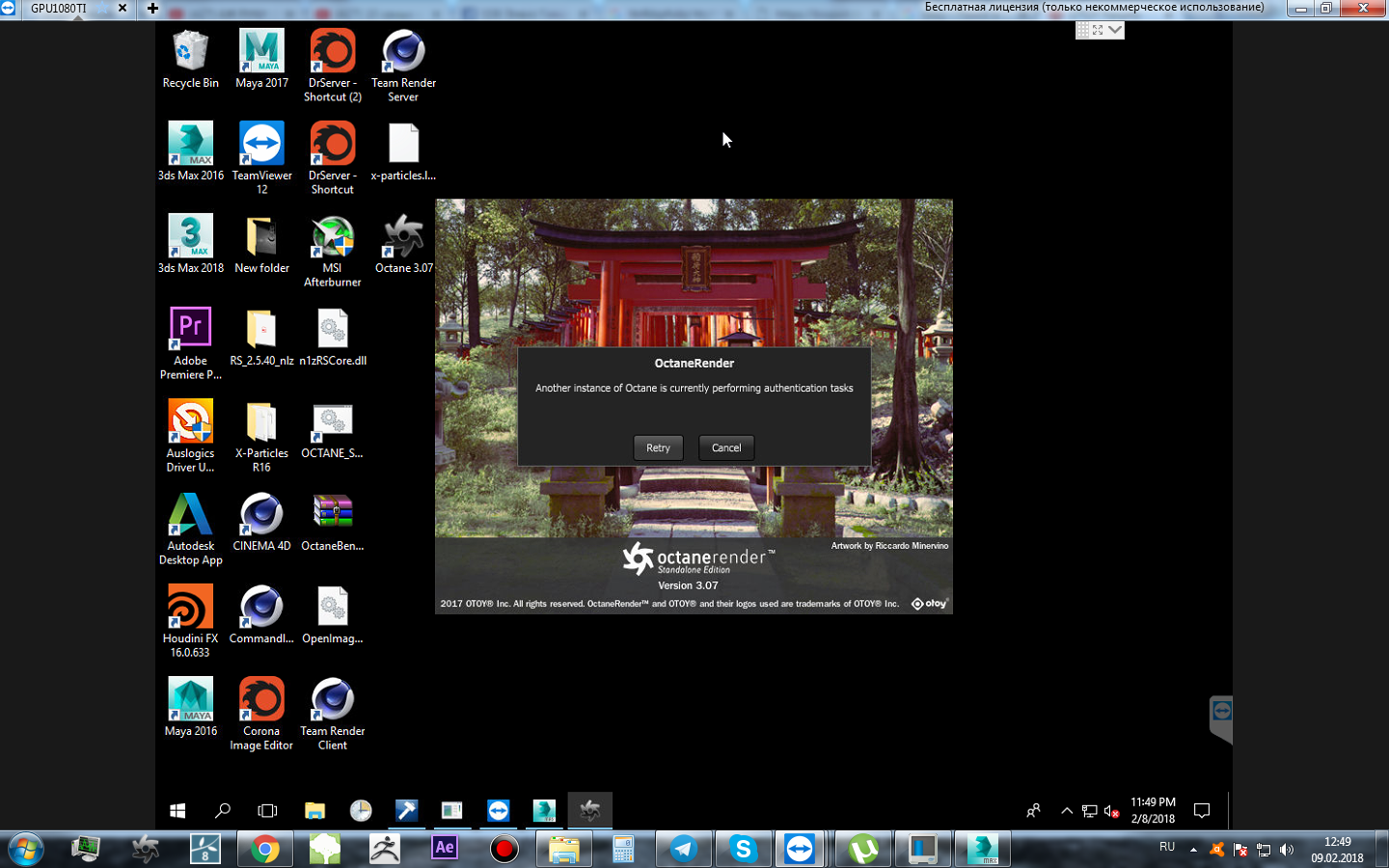The image size is (1389, 868).
Task: Show hidden tray icons on remote taskbar
Action: coord(1067,810)
